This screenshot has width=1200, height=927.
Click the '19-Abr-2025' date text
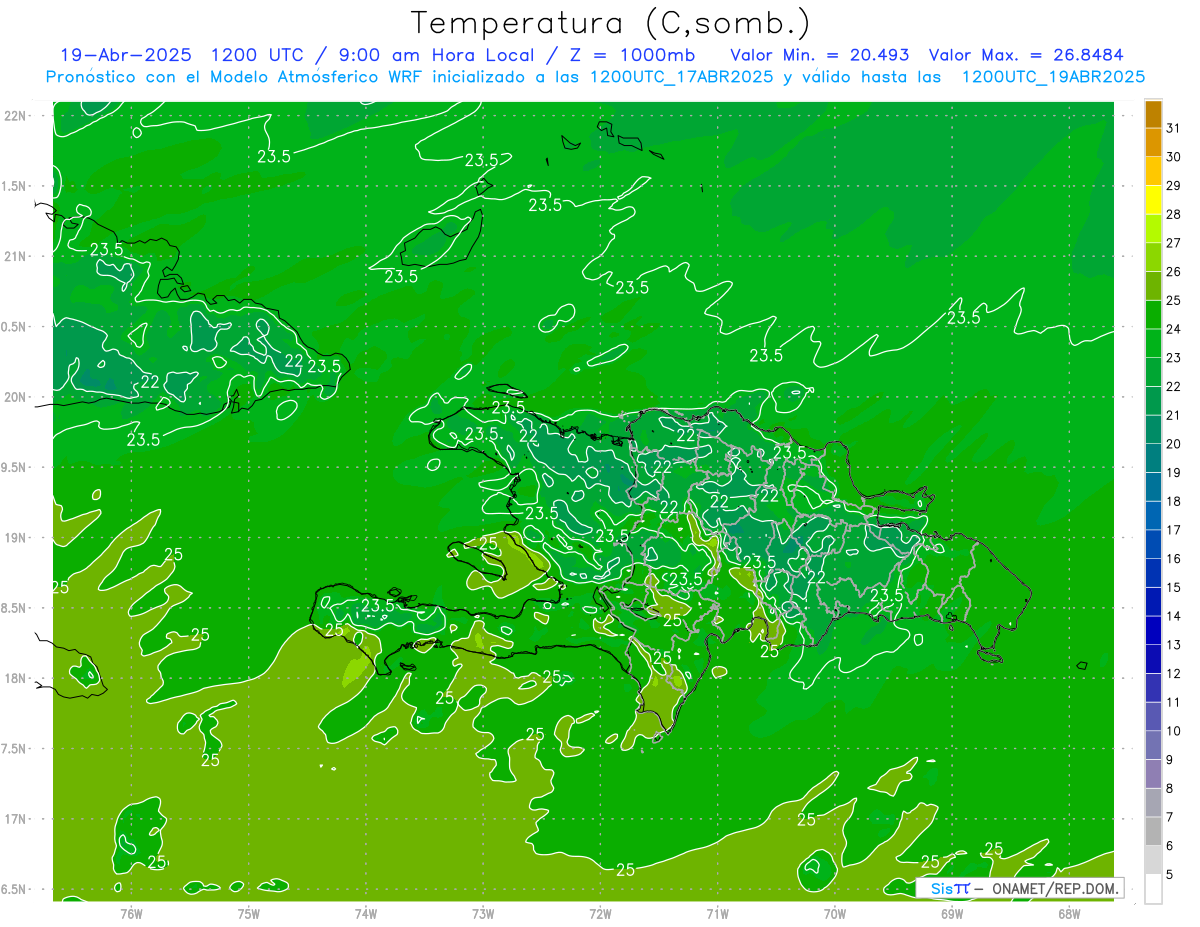126,55
